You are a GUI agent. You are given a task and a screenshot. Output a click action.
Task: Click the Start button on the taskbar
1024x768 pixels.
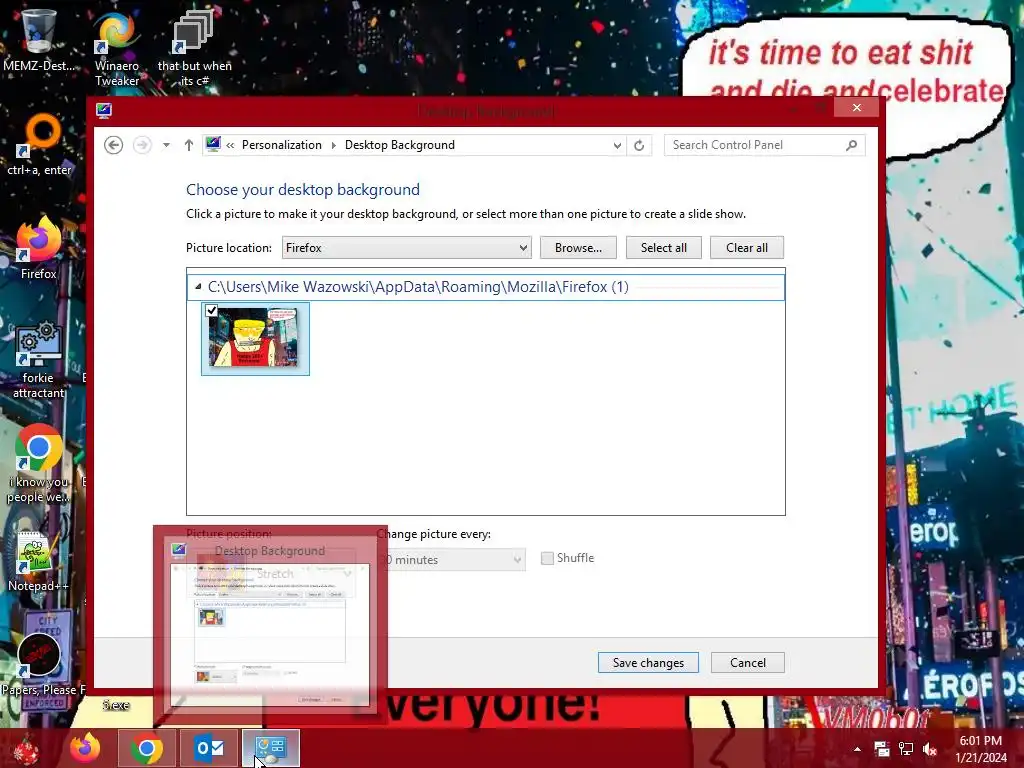tap(27, 748)
